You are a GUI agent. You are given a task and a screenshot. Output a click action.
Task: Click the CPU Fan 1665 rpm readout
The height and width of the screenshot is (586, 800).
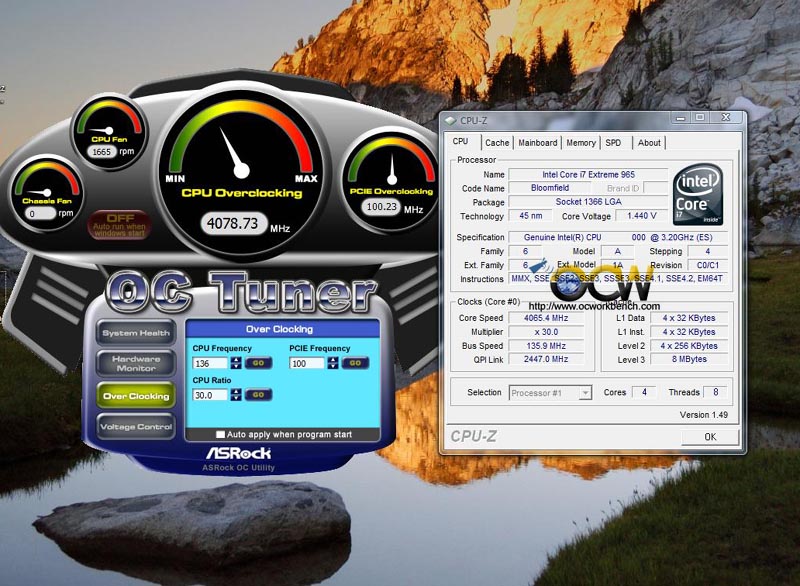(102, 151)
